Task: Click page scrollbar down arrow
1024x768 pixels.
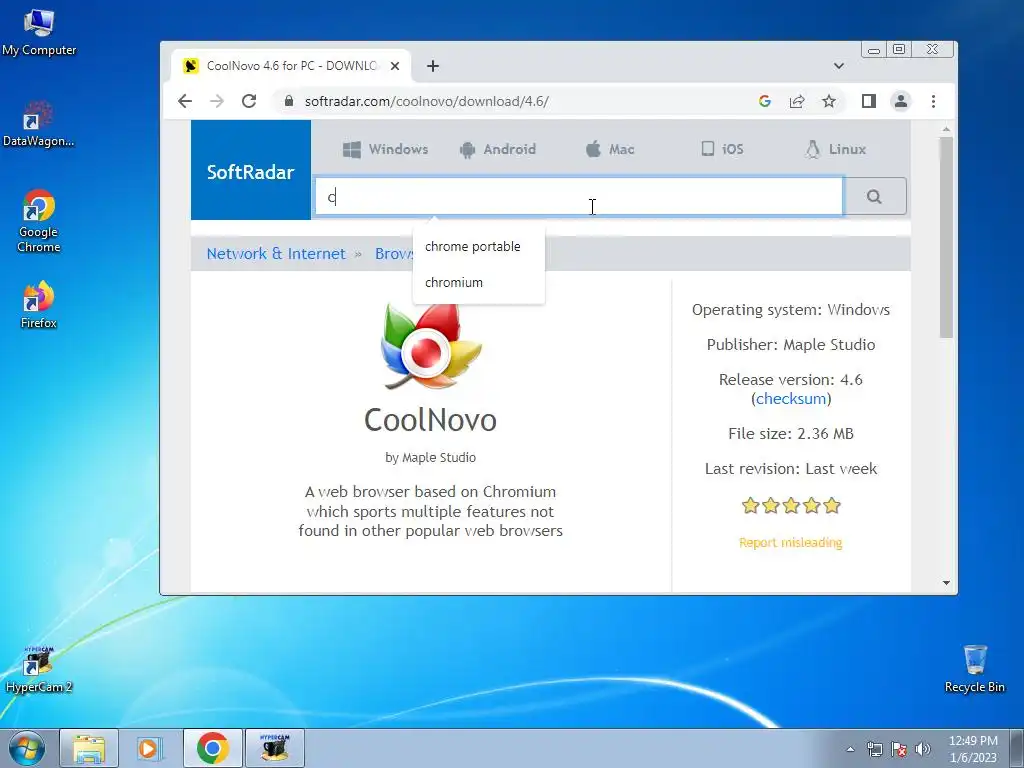Action: (x=946, y=583)
